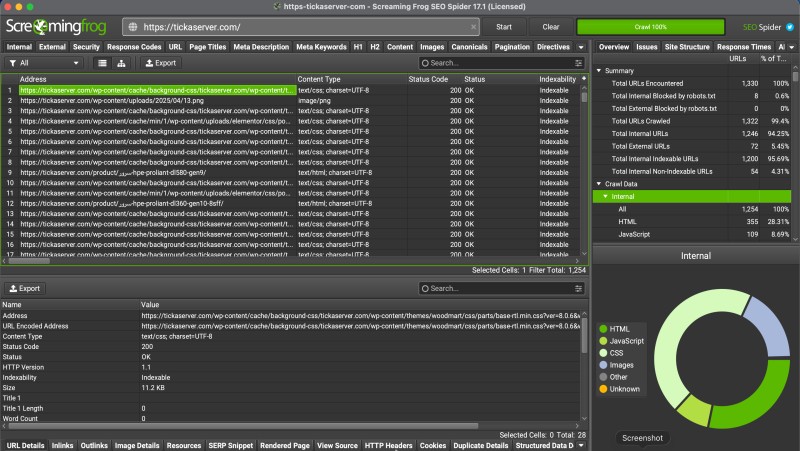The height and width of the screenshot is (451, 800).
Task: Open the Meta Description tab
Action: 261,47
